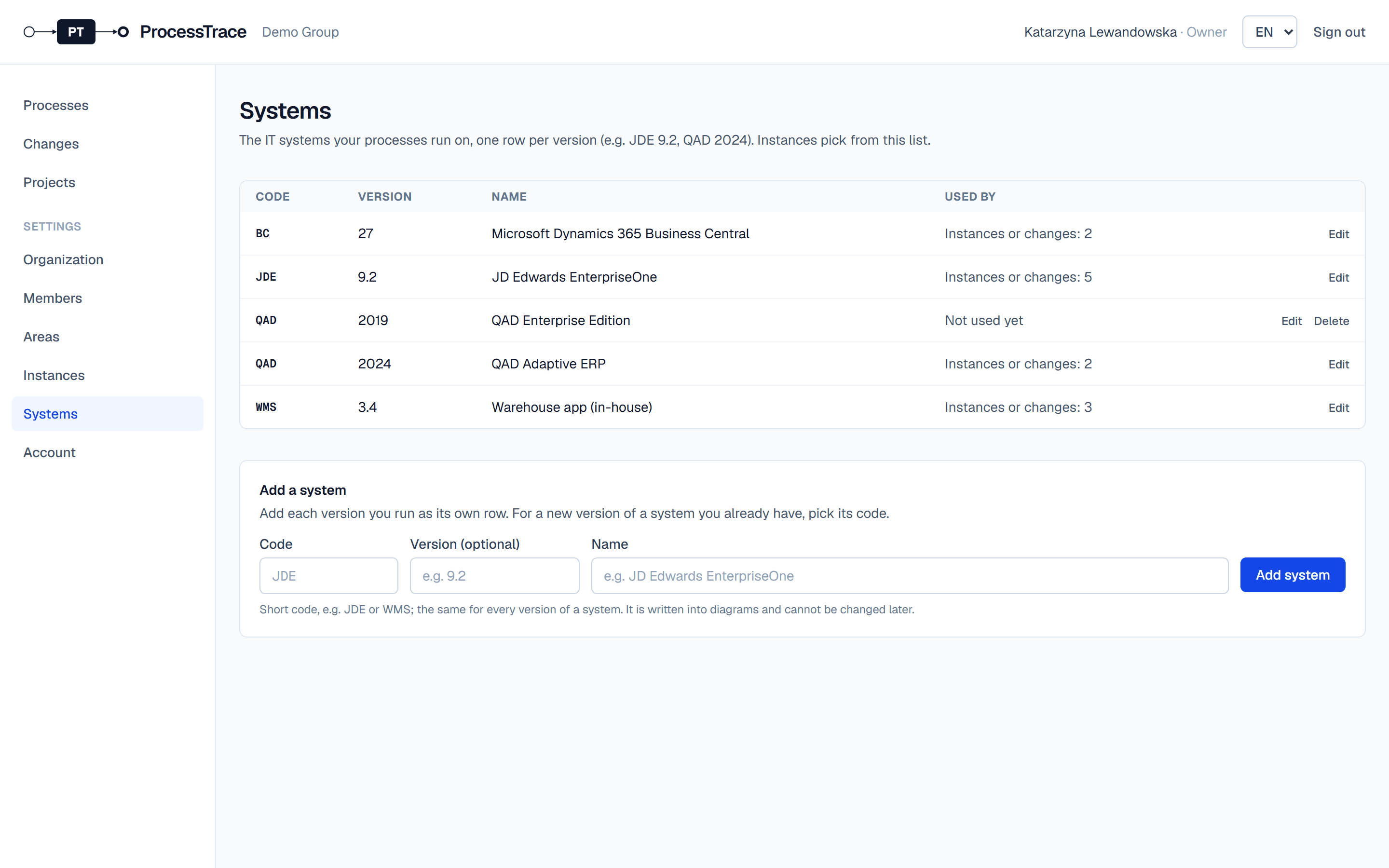The width and height of the screenshot is (1389, 868).
Task: Click the BC code cell
Action: (262, 234)
